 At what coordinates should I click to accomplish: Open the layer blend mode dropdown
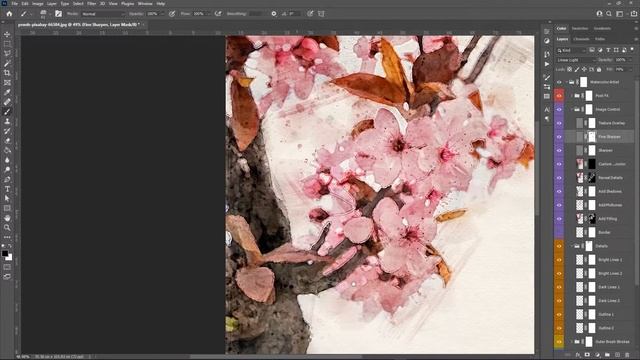click(x=576, y=60)
